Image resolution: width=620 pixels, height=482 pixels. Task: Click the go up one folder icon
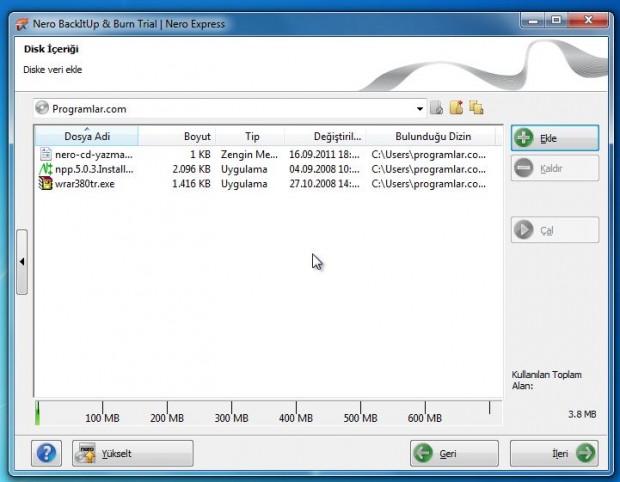pyautogui.click(x=437, y=108)
